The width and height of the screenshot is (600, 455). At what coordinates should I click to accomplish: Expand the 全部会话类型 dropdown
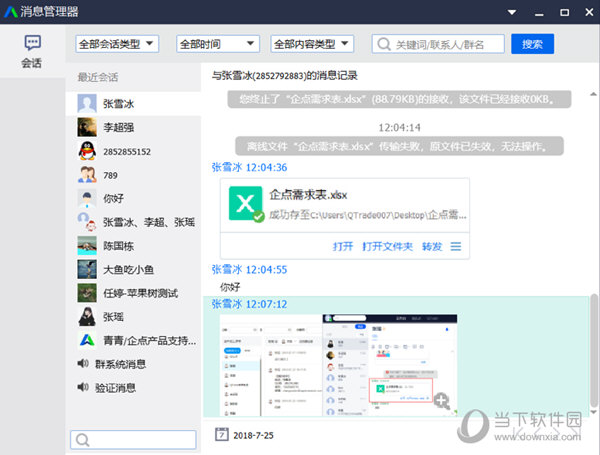[117, 44]
